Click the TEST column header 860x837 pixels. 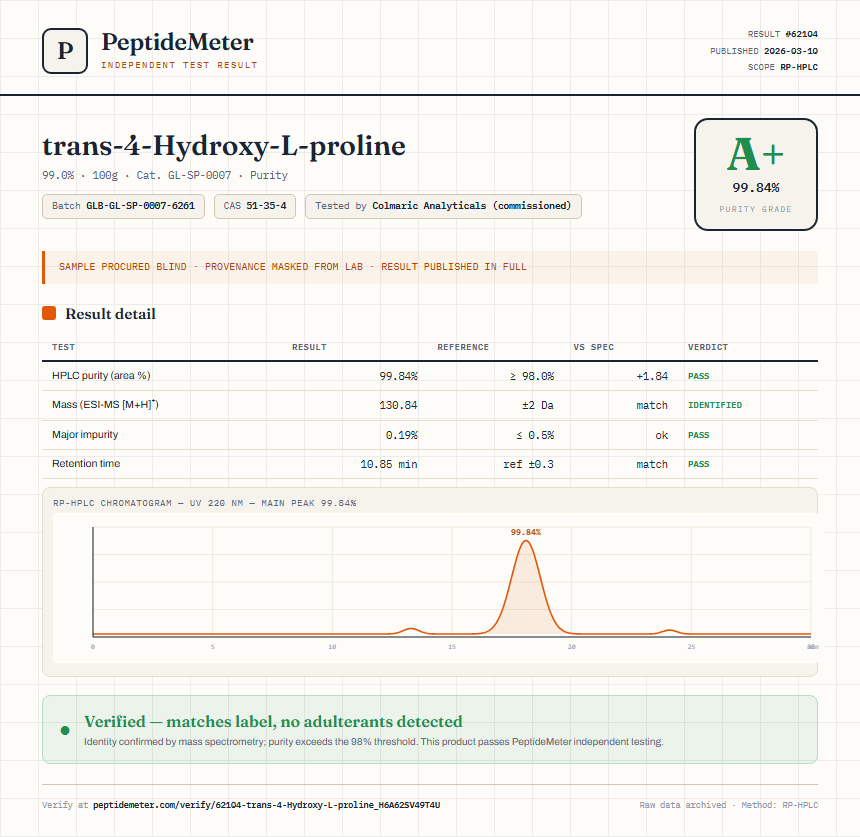pyautogui.click(x=64, y=347)
